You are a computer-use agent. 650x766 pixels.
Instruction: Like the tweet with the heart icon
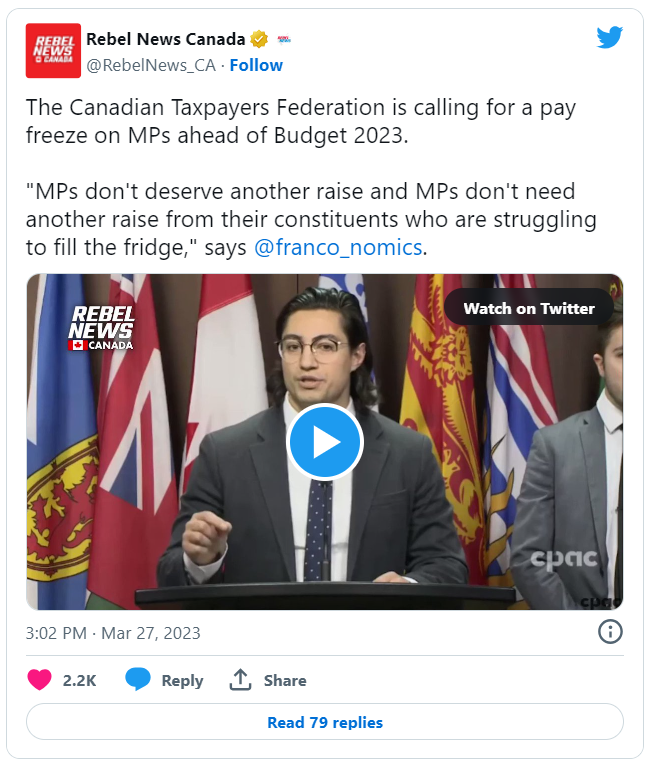[x=40, y=680]
